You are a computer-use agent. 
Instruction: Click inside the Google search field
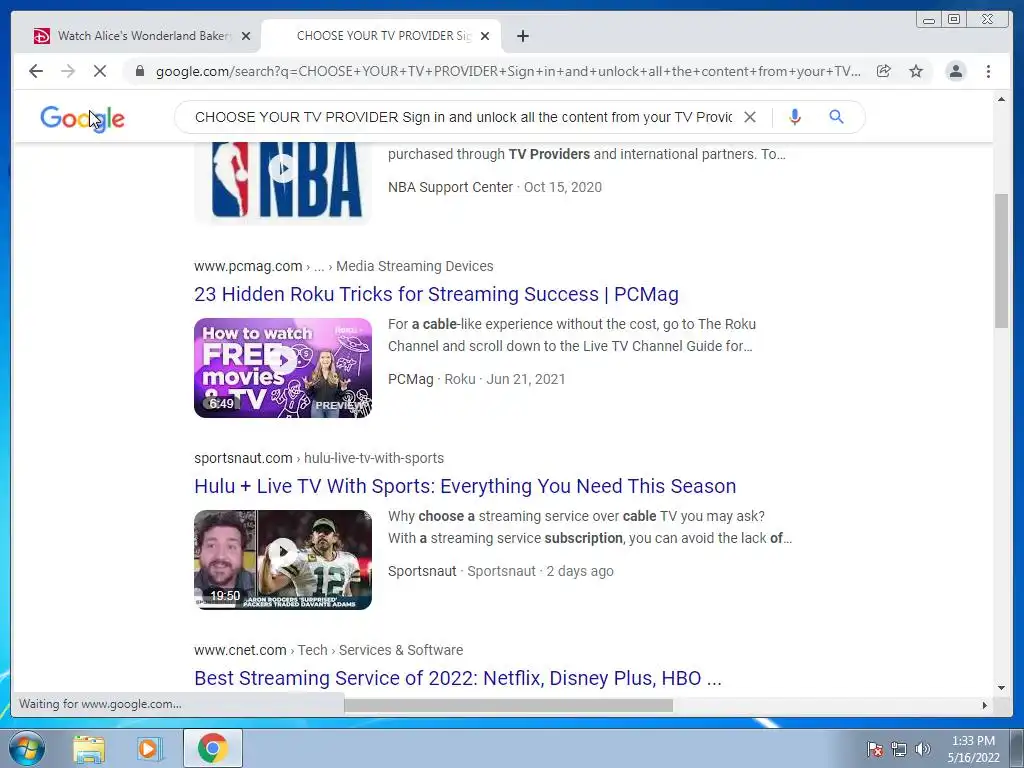pyautogui.click(x=462, y=117)
